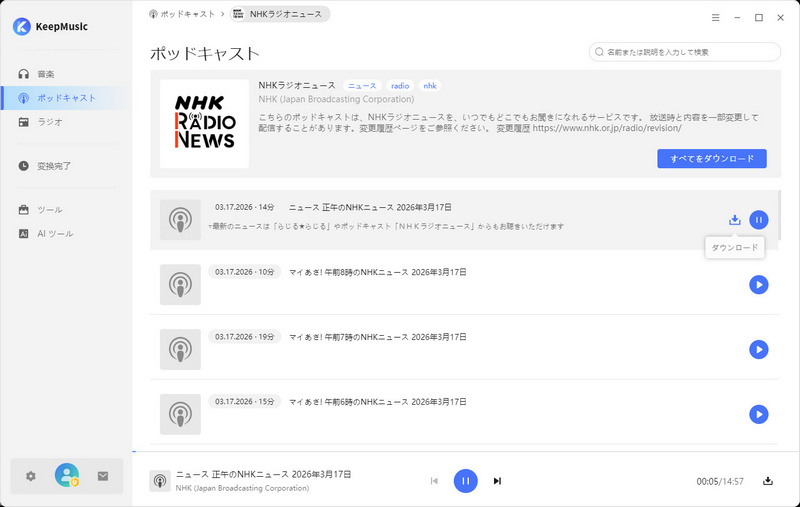800x507 pixels.
Task: Select the ニュース tag
Action: point(362,86)
